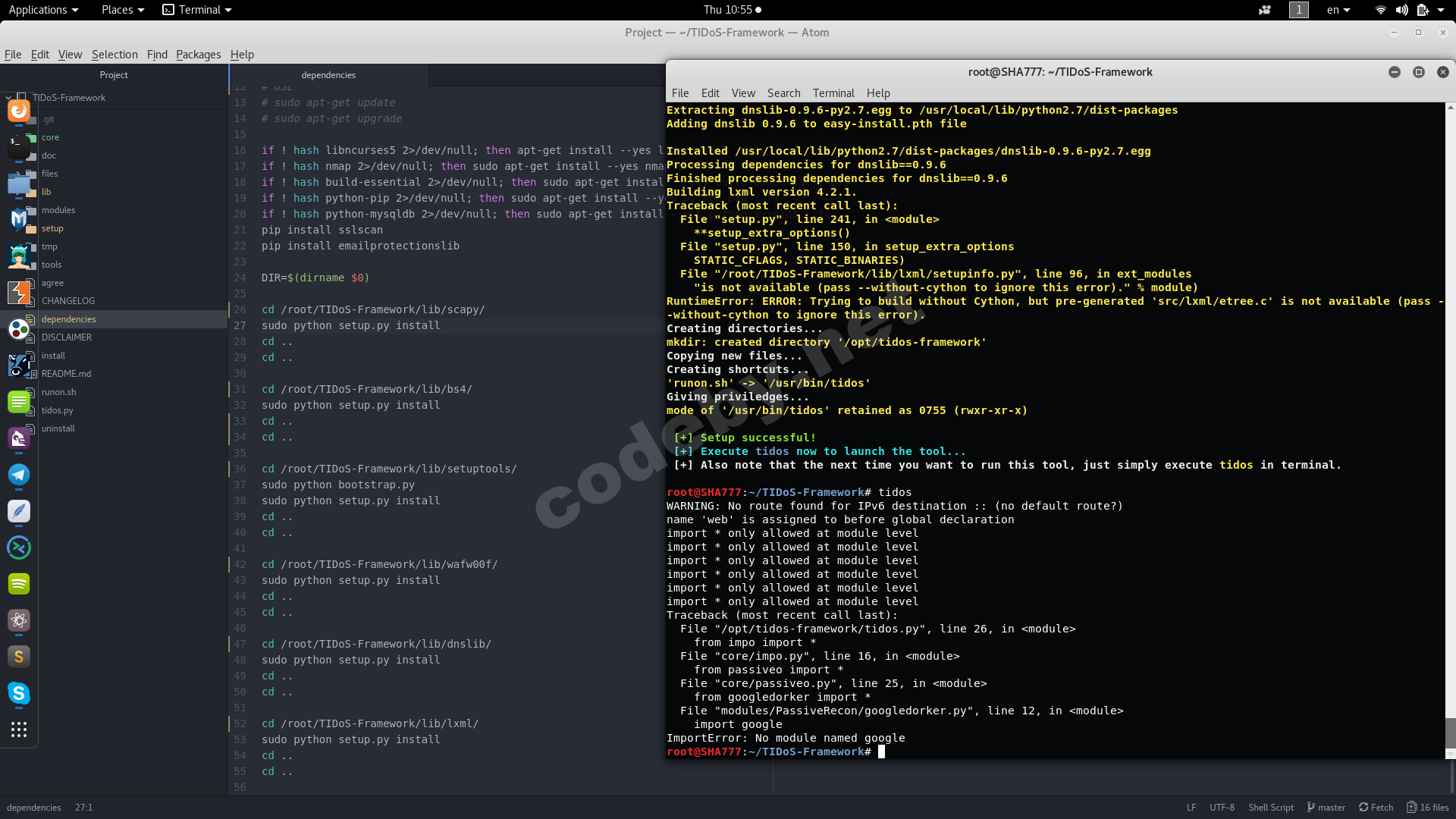Select README.md in project tree
Screen dimensions: 1456x819
click(66, 374)
